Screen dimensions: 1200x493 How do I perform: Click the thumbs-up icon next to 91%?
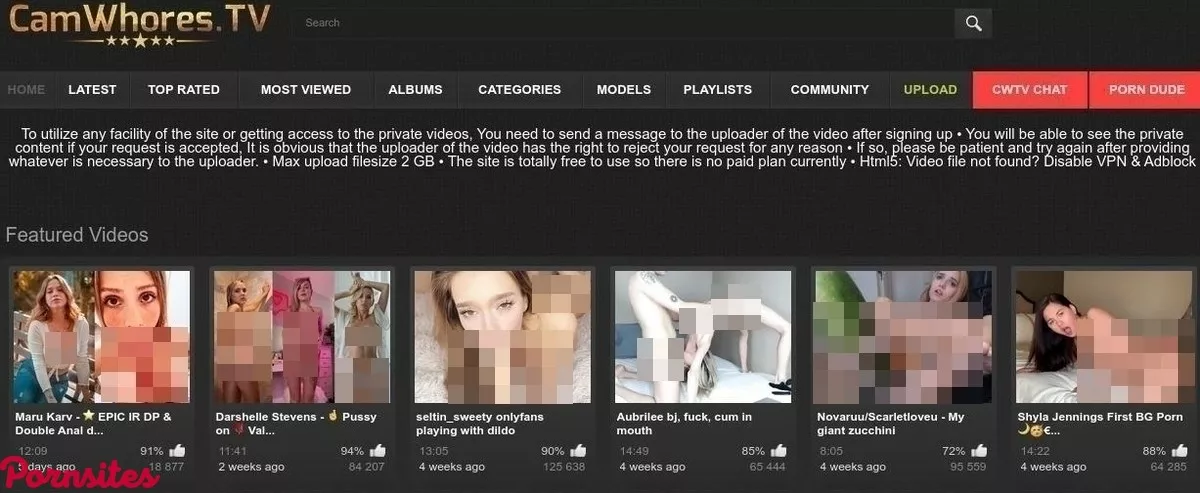177,451
